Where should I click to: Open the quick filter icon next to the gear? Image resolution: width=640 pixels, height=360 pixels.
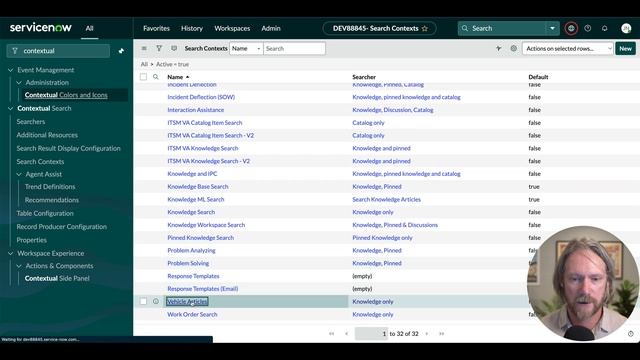pyautogui.click(x=498, y=49)
